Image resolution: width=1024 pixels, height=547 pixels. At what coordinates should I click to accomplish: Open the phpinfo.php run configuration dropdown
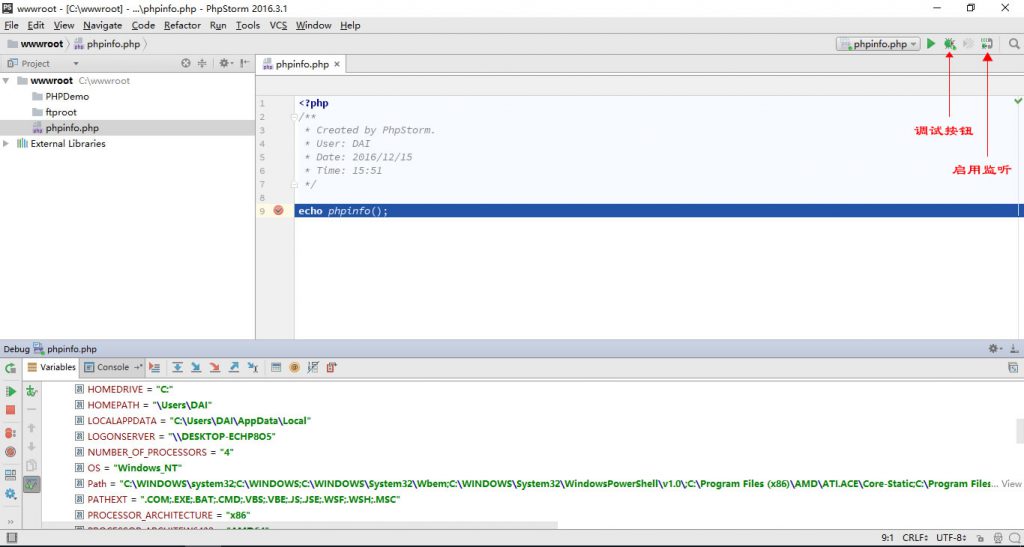coord(878,44)
